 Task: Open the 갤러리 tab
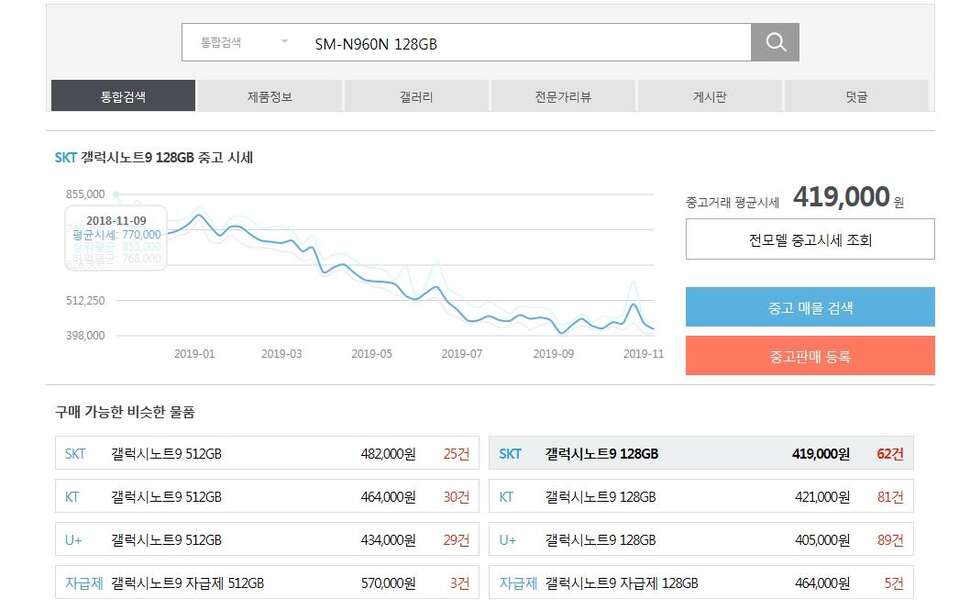click(x=416, y=96)
